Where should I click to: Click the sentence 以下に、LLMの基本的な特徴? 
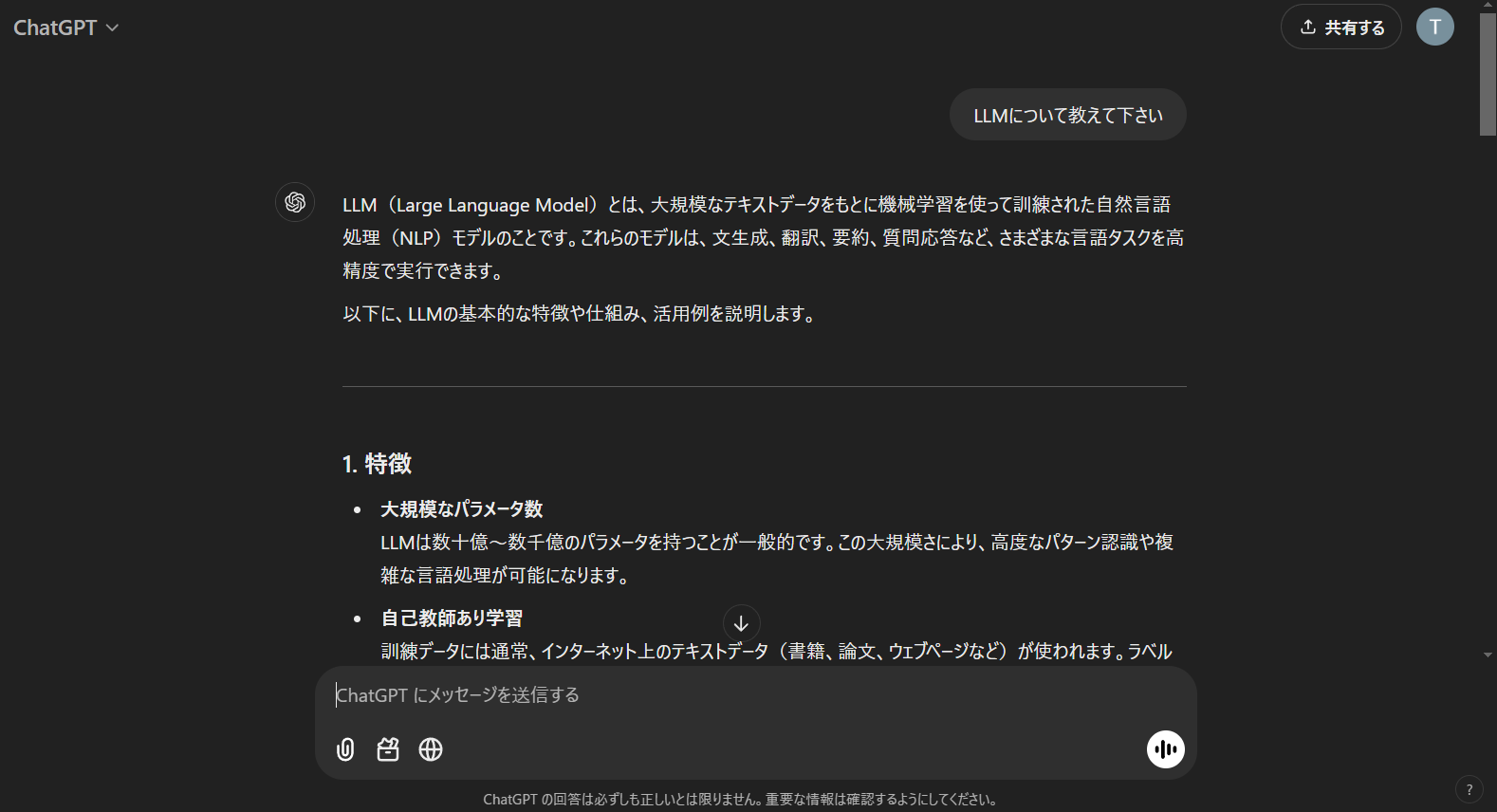point(581,314)
